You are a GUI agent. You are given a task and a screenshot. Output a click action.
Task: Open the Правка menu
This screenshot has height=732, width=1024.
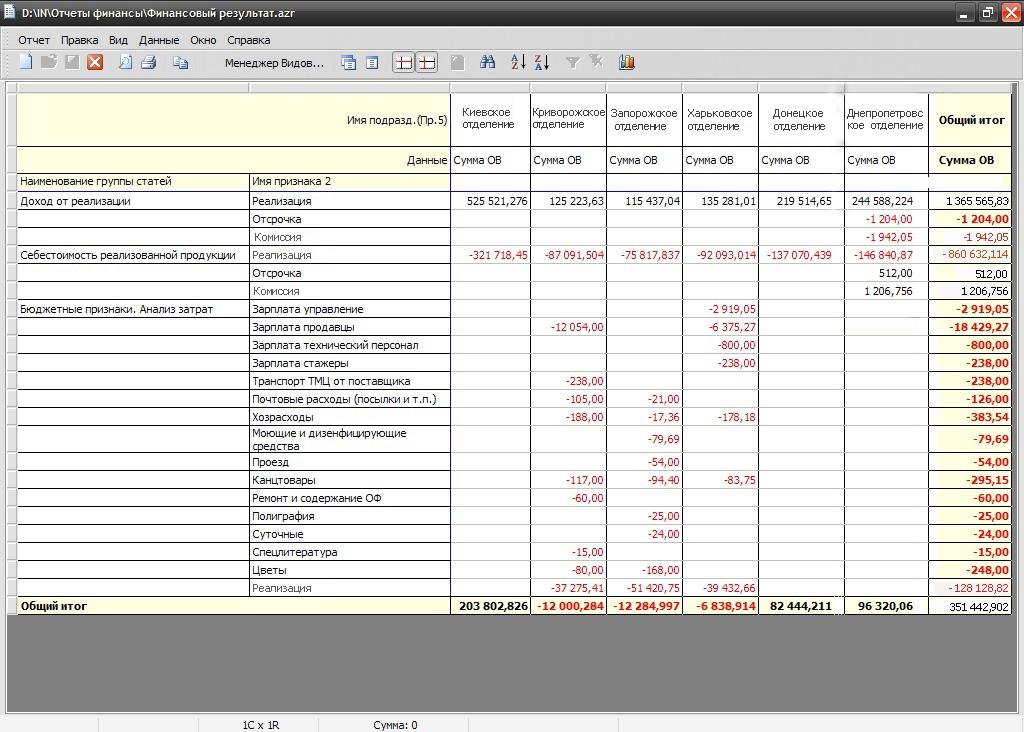click(80, 40)
